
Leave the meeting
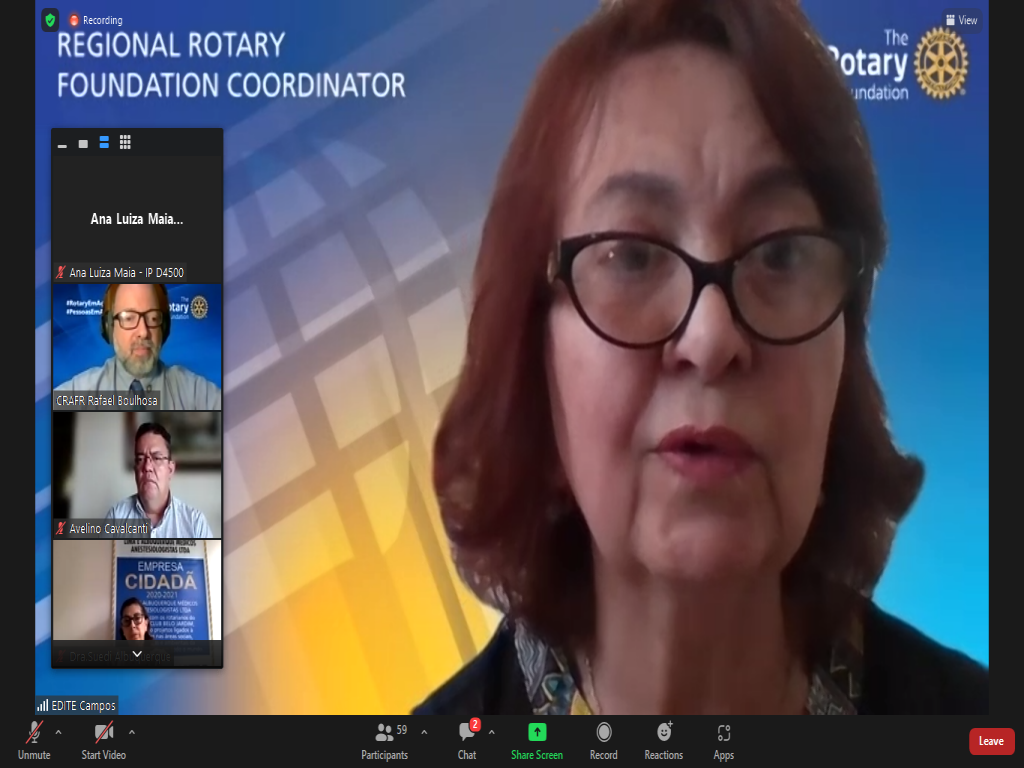point(991,741)
